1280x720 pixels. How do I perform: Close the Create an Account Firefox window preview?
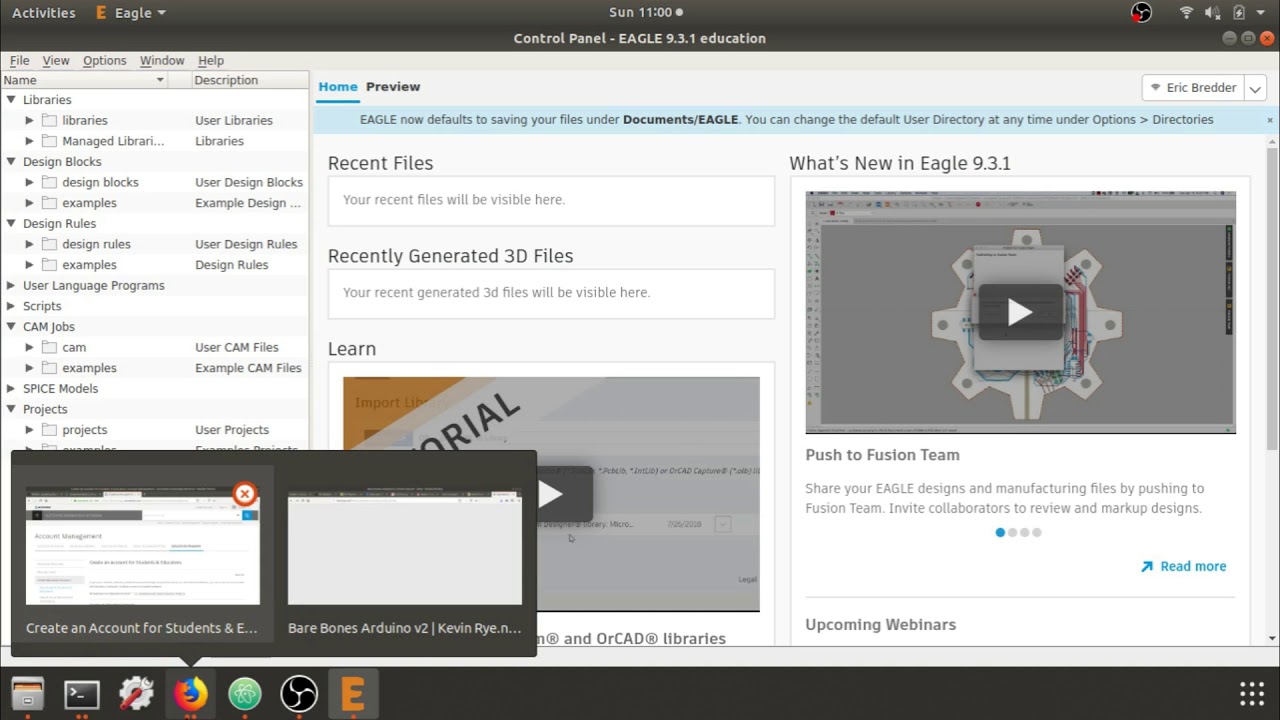point(244,494)
